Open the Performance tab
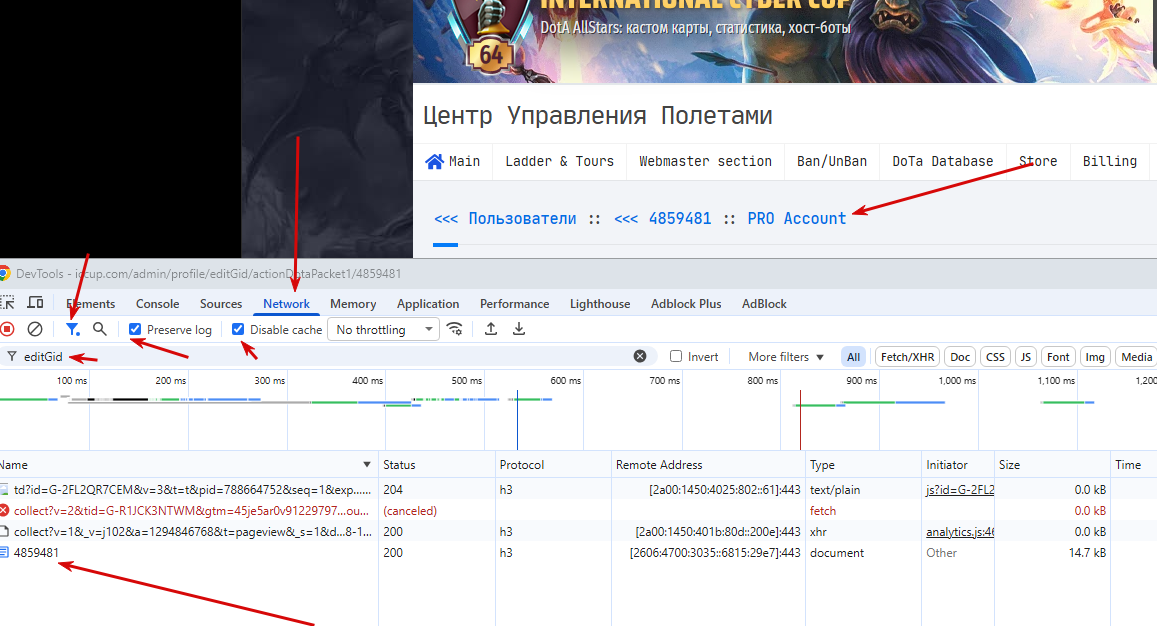This screenshot has width=1157, height=626. pos(514,303)
